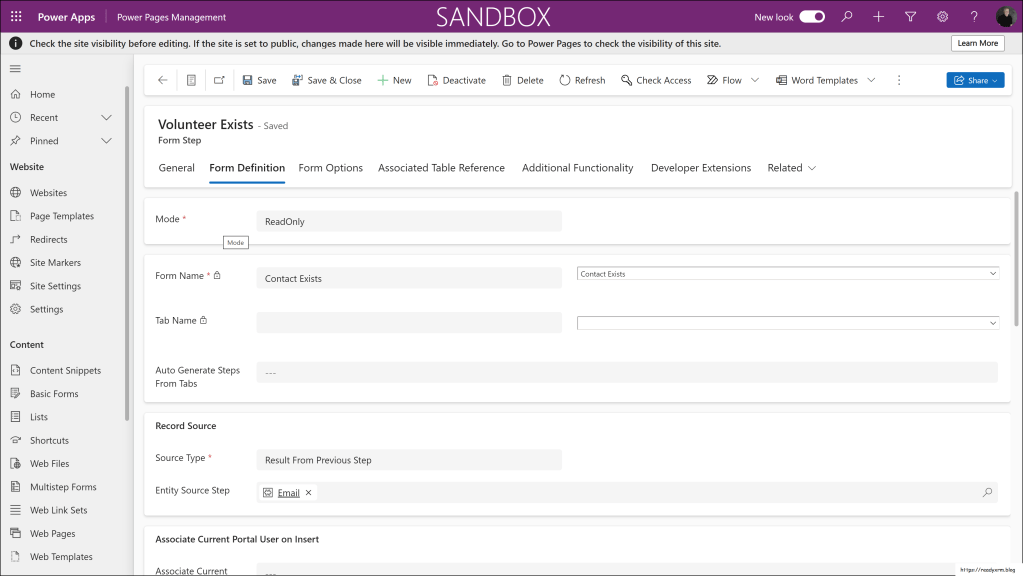Switch to the Form Options tab
This screenshot has height=576, width=1023.
coord(330,168)
